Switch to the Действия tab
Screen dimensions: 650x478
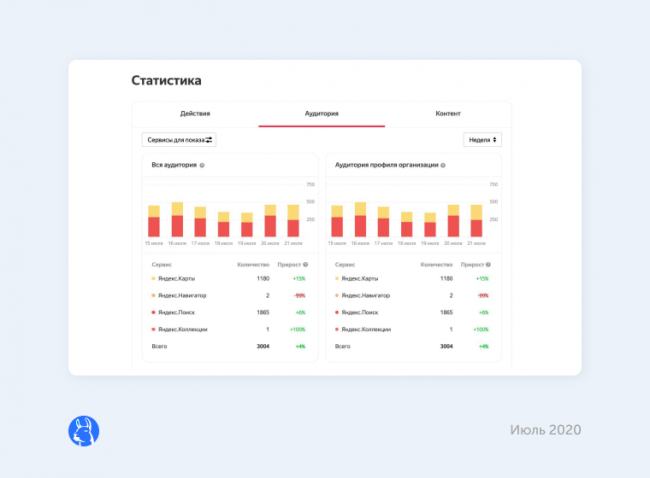click(x=195, y=114)
